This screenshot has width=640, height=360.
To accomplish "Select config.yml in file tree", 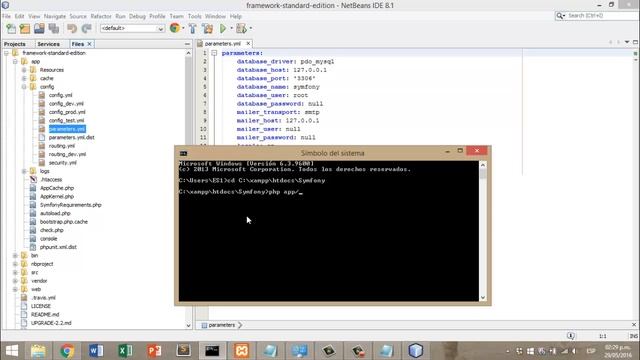I will pos(60,95).
